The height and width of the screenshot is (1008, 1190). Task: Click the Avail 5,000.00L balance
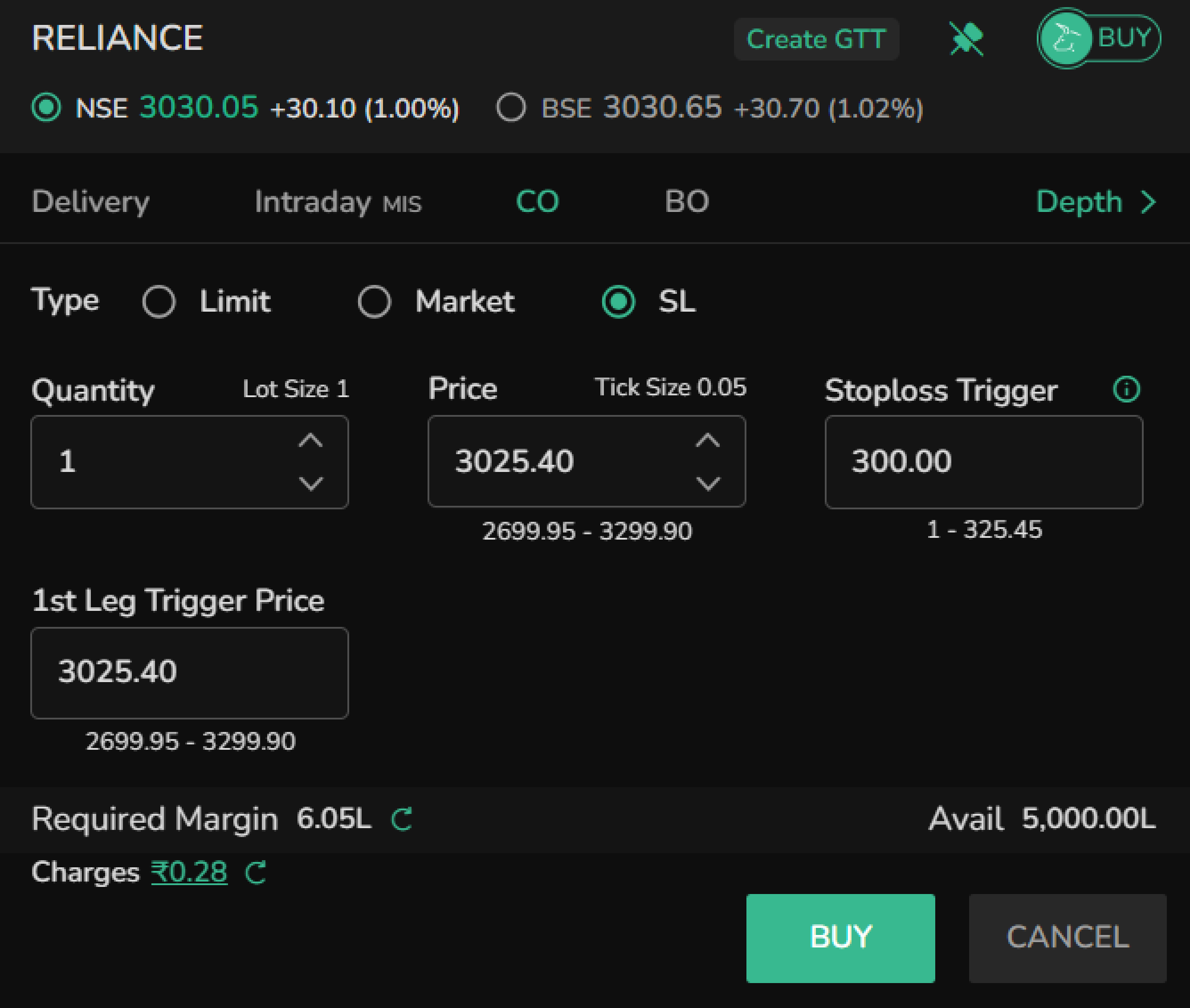tap(1042, 818)
